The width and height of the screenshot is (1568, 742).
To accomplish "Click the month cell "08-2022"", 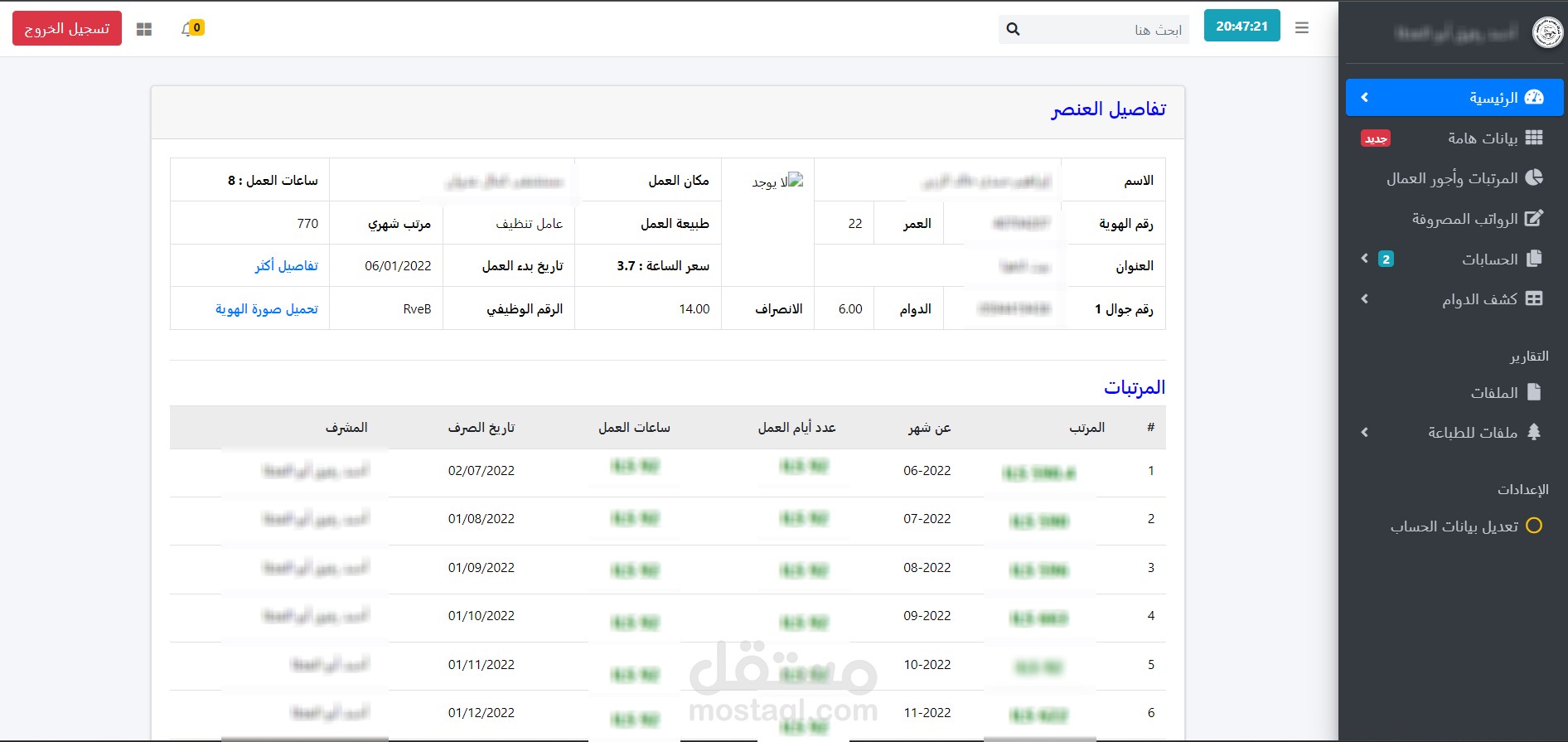I will [x=927, y=567].
